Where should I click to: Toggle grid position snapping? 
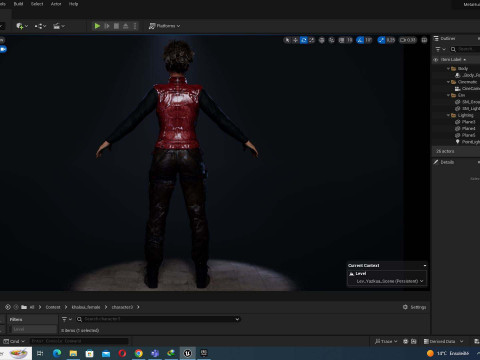pyautogui.click(x=342, y=40)
